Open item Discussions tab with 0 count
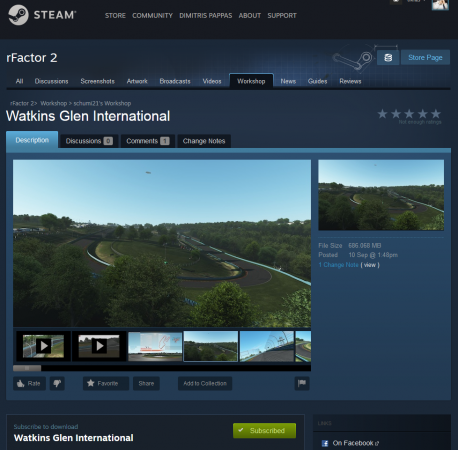Viewport: 458px width, 450px height. coord(89,141)
